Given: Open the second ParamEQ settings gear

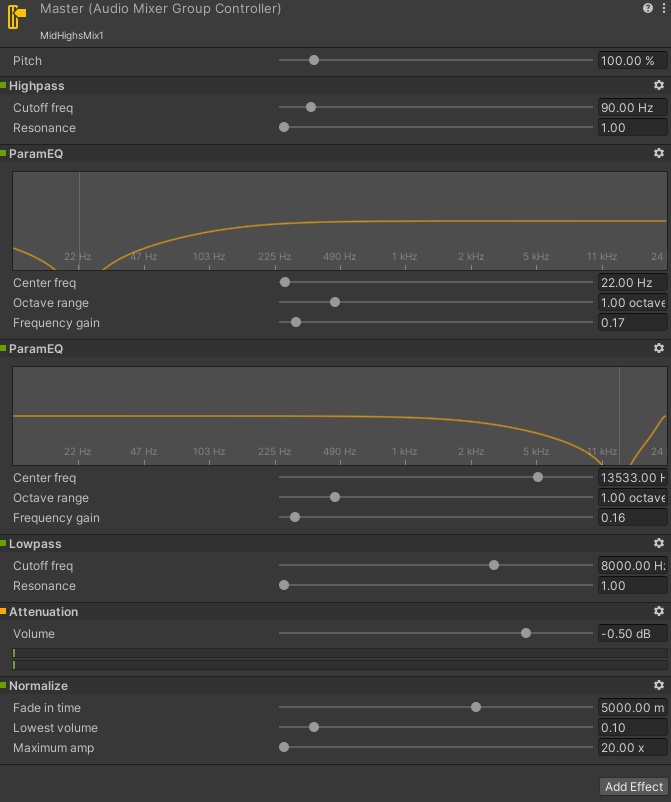Looking at the screenshot, I should click(658, 348).
